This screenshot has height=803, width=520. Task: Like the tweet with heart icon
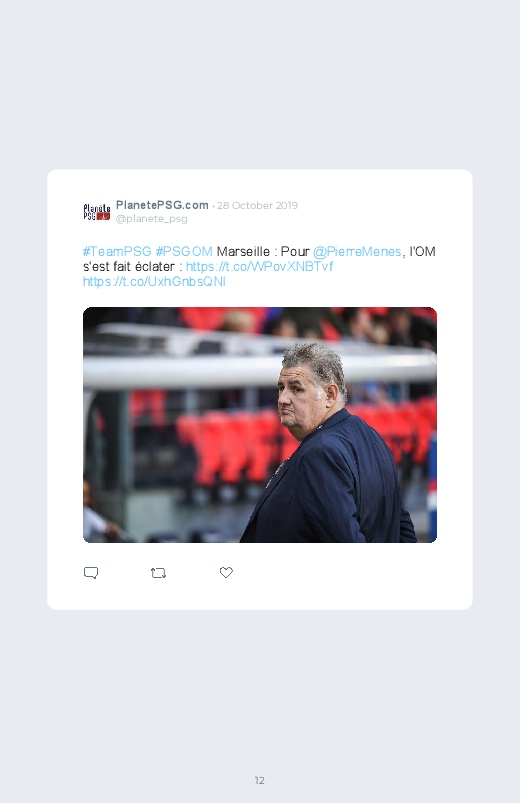(226, 572)
